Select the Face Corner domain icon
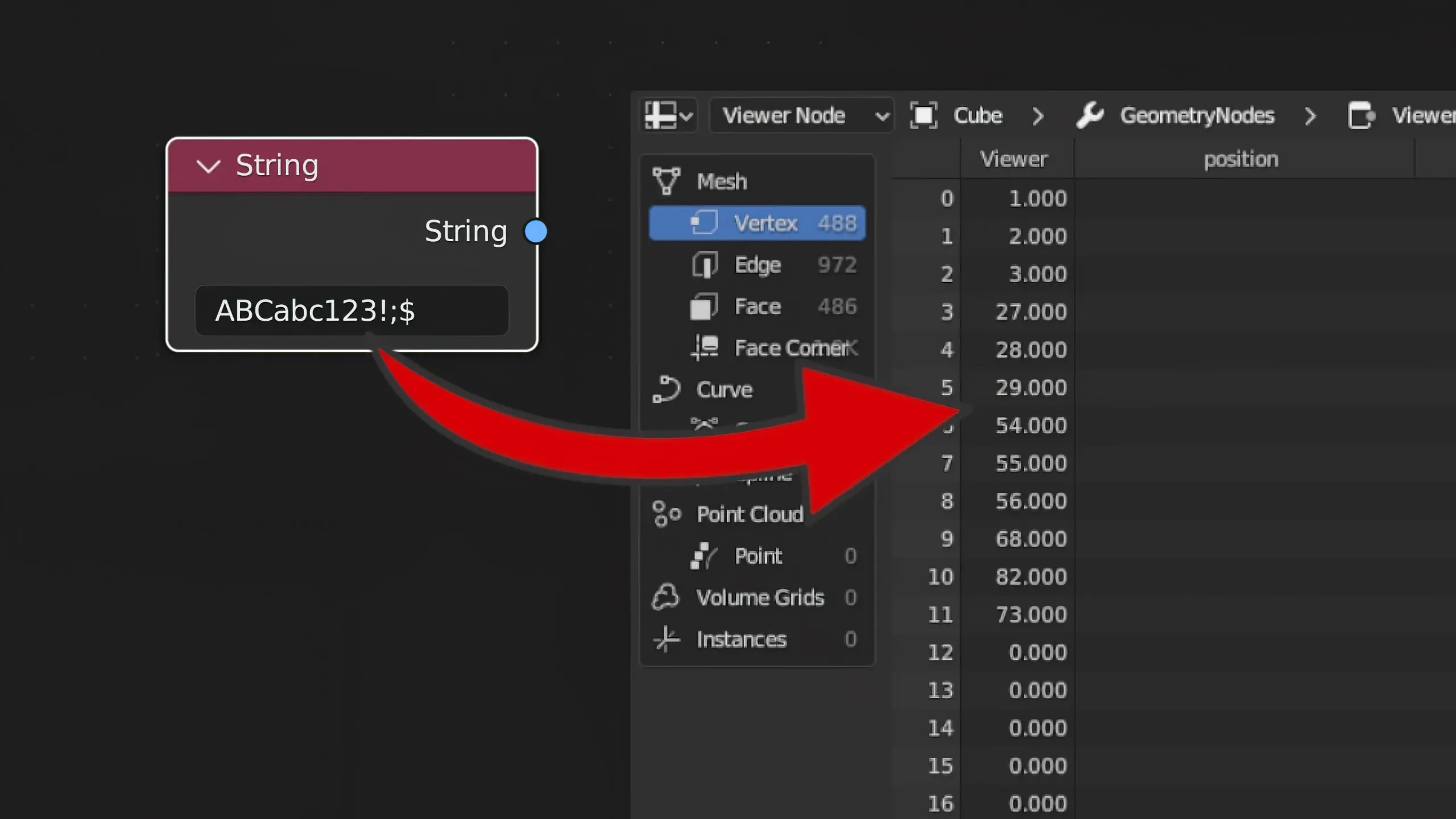 tap(705, 348)
